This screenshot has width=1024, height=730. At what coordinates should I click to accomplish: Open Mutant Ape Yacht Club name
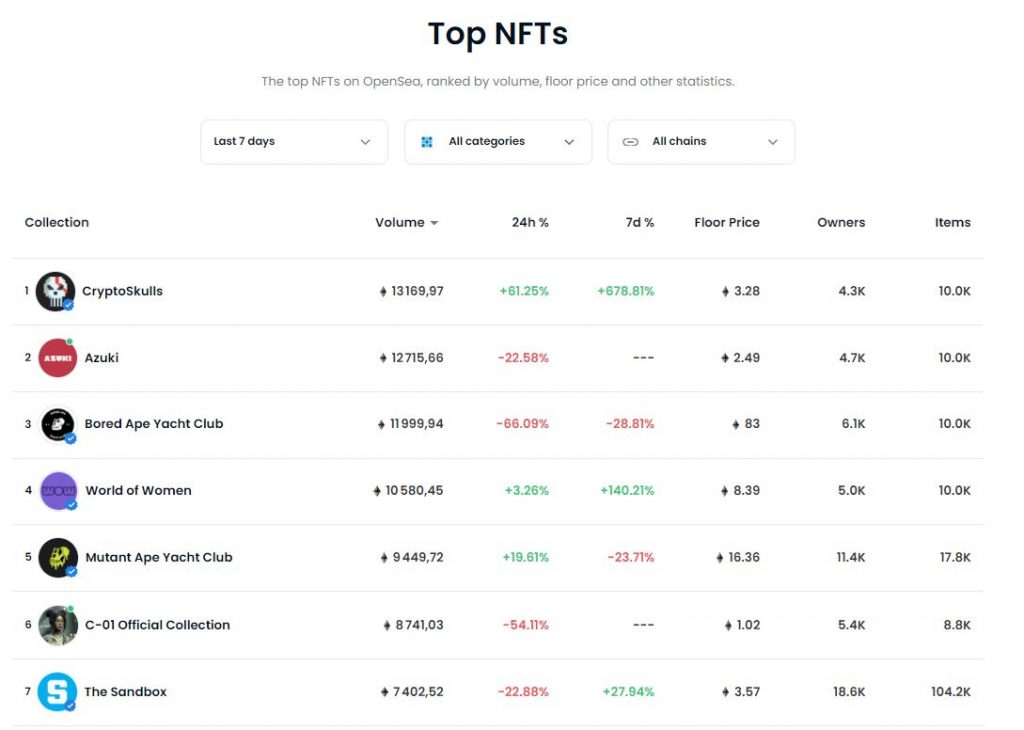pos(159,558)
